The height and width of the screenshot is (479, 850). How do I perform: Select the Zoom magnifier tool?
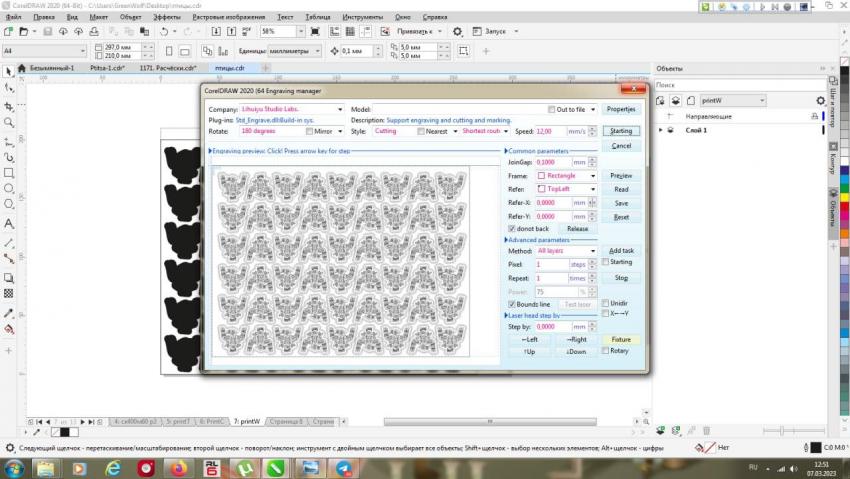click(9, 122)
